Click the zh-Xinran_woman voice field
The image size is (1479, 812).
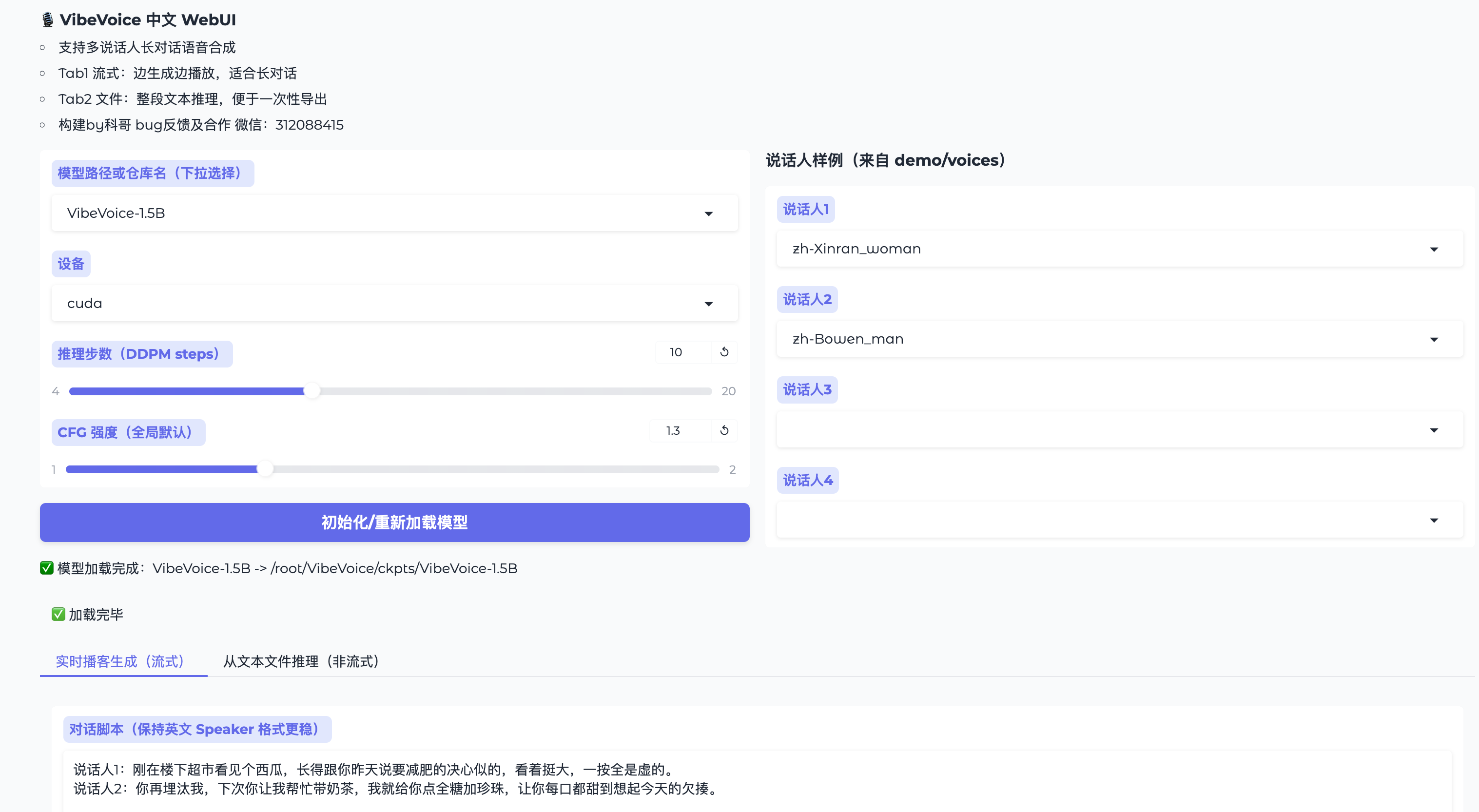tap(1120, 249)
